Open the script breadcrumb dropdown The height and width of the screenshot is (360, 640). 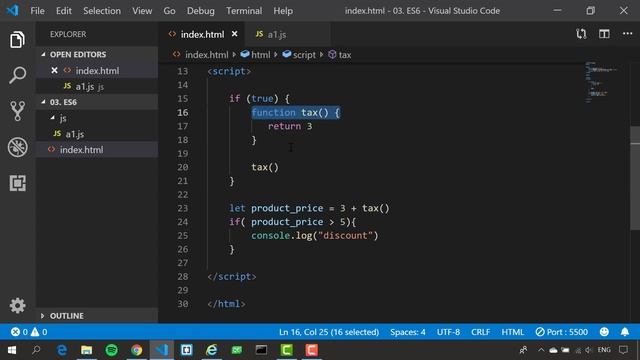point(299,54)
